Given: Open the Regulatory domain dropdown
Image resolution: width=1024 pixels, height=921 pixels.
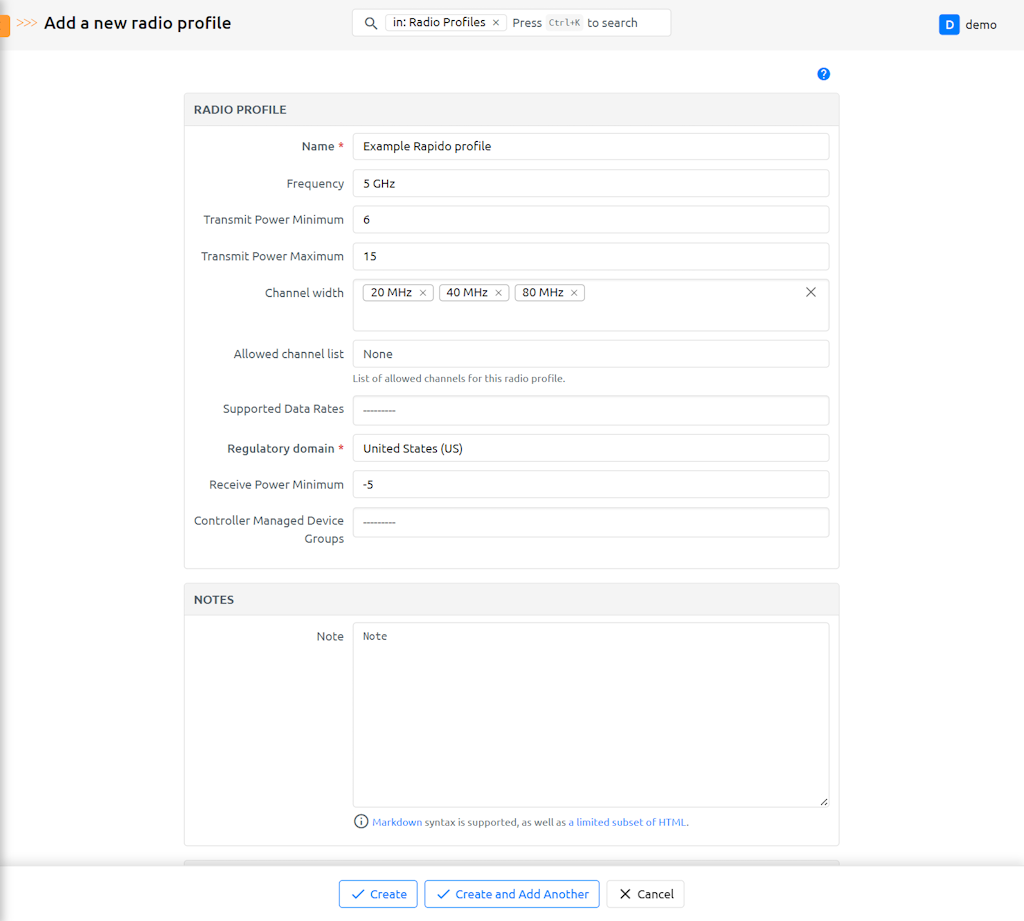Looking at the screenshot, I should pyautogui.click(x=590, y=449).
